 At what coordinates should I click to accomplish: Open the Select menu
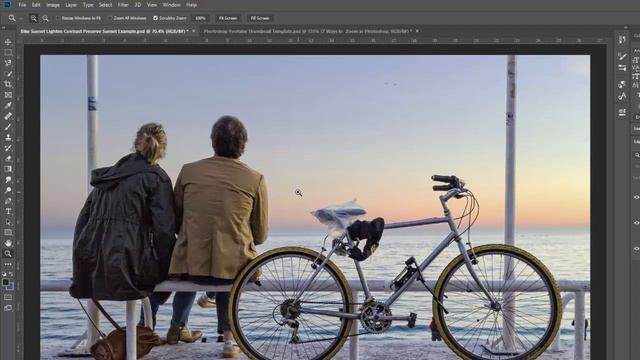point(105,5)
